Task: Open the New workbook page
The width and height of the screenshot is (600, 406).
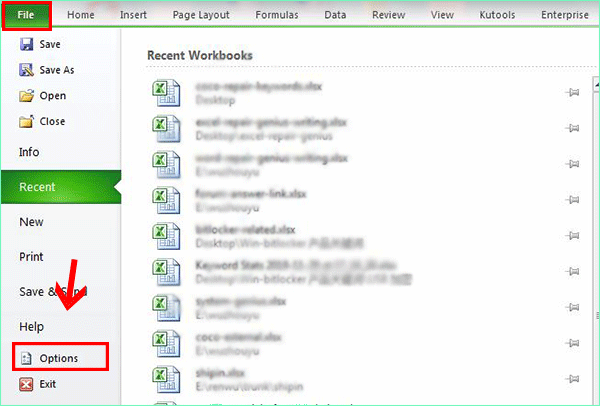Action: click(x=31, y=222)
